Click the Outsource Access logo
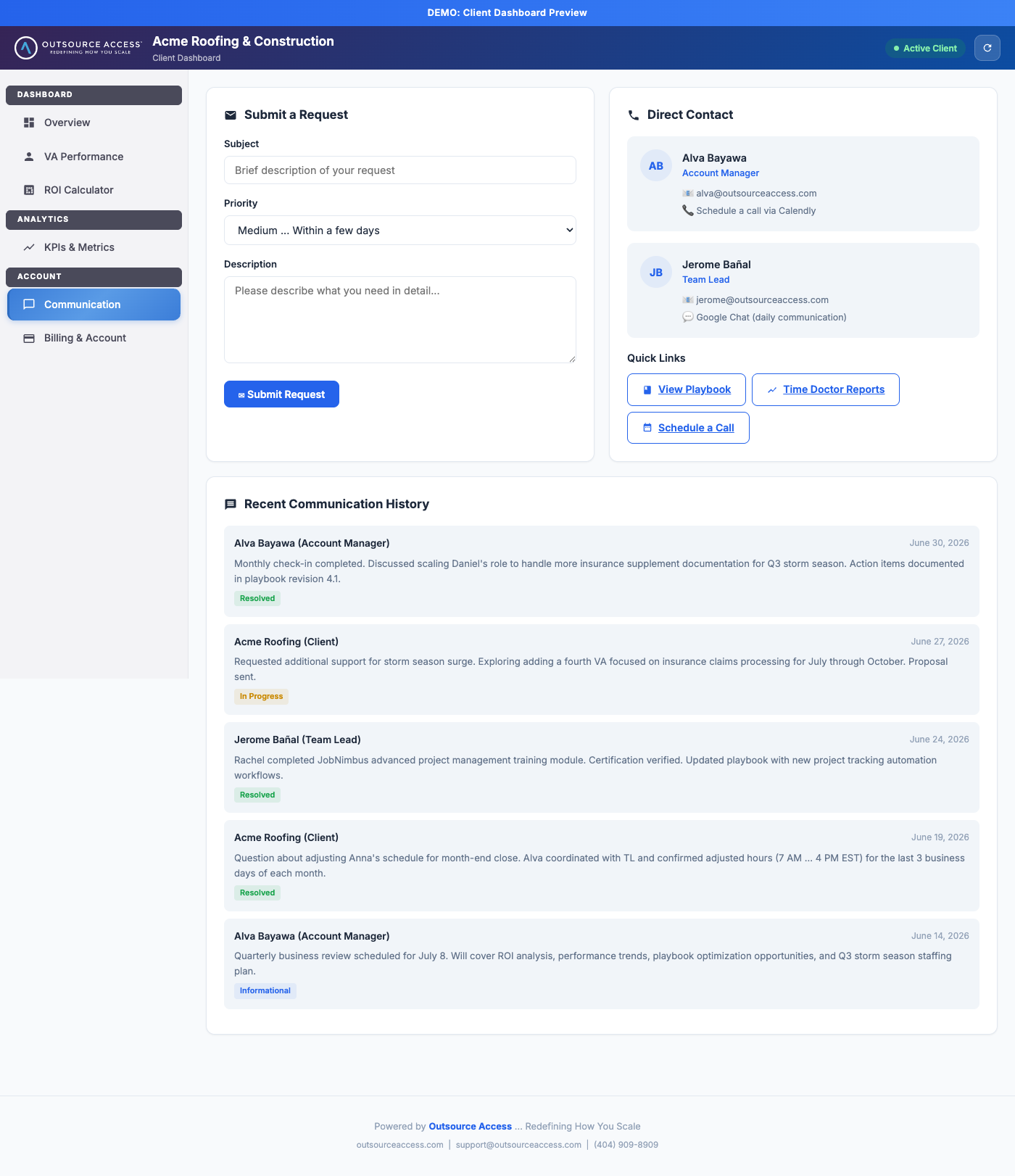This screenshot has width=1015, height=1176. [78, 48]
